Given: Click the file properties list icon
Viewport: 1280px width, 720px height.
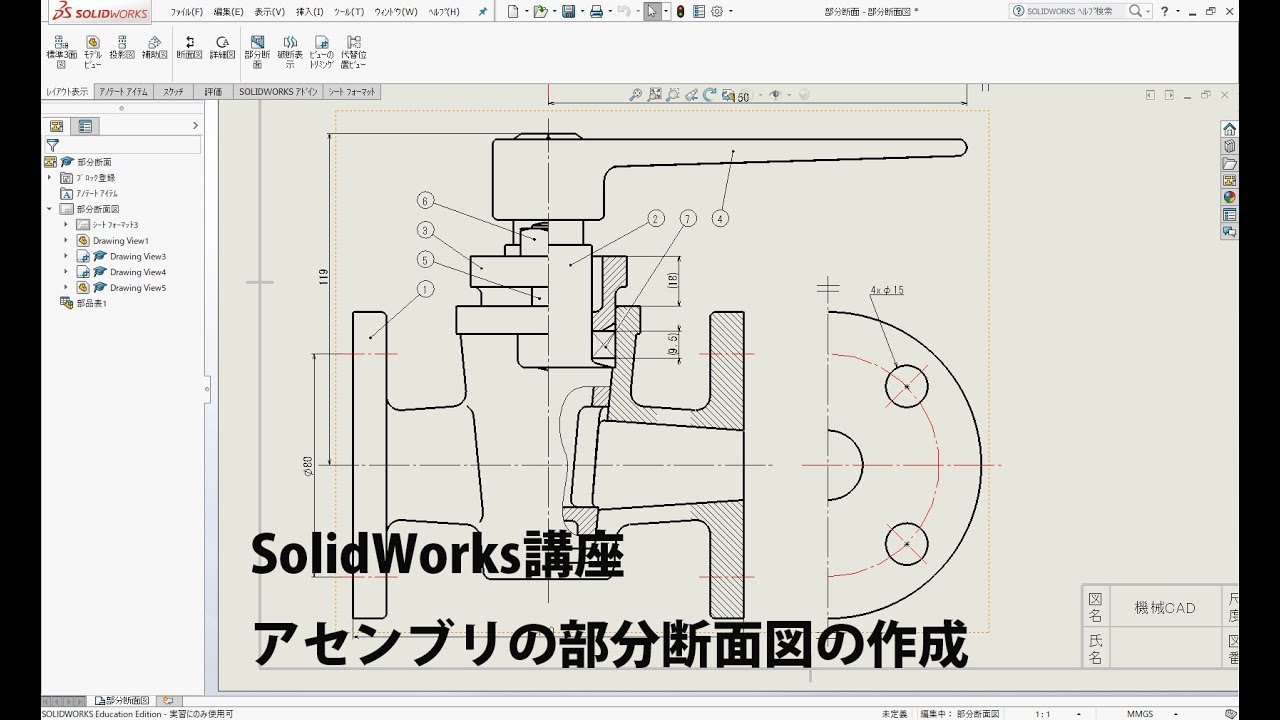Looking at the screenshot, I should (698, 12).
